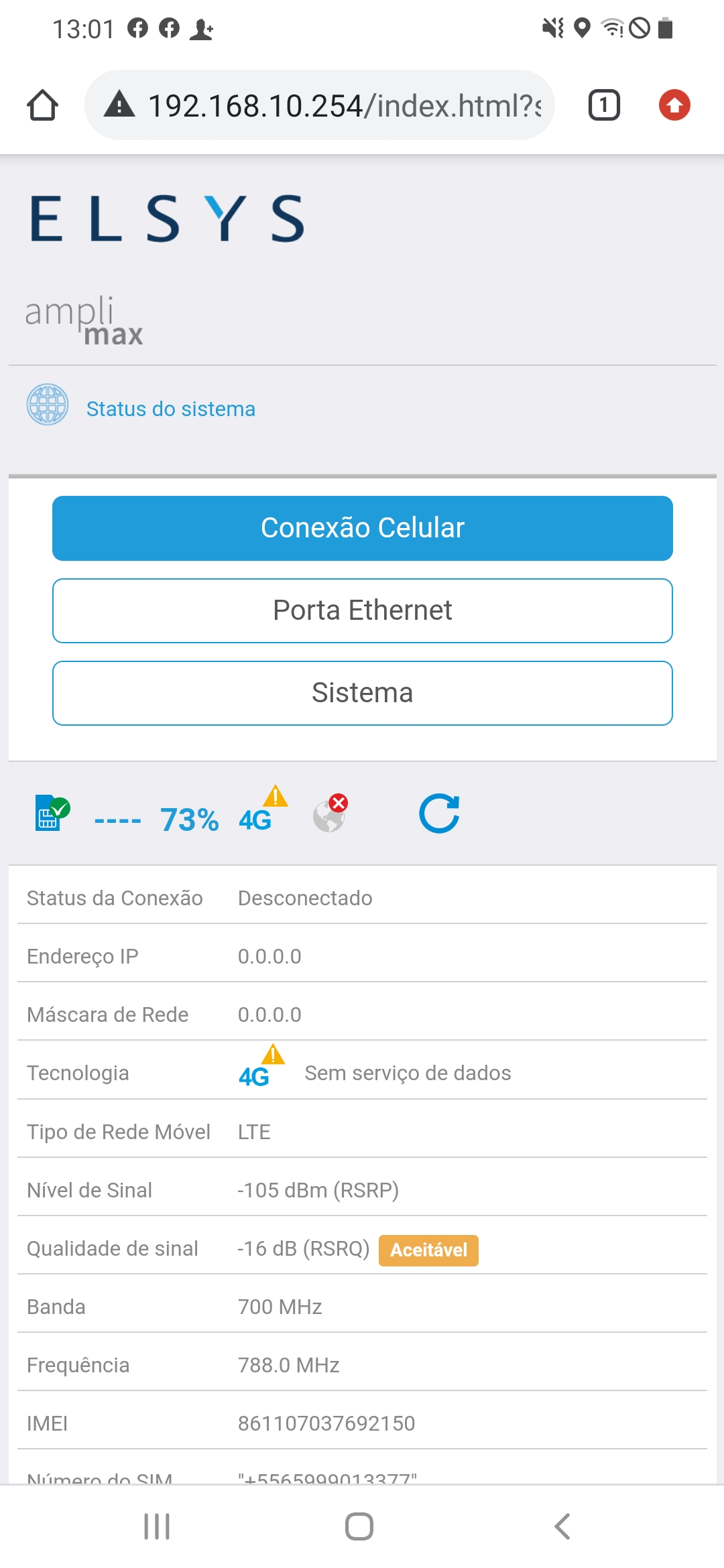Tap the address bar URL

(x=344, y=106)
